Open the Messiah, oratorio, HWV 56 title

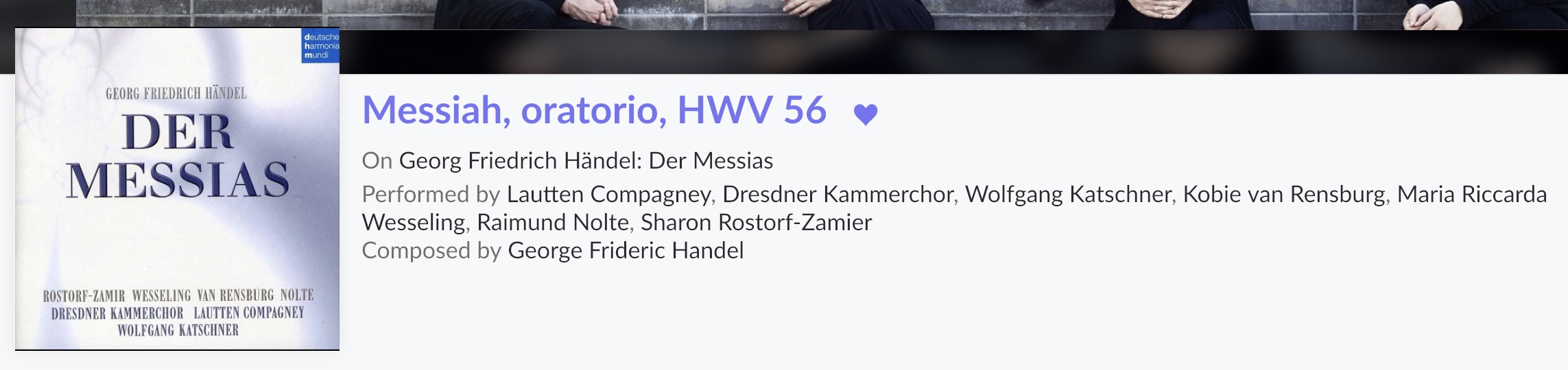tap(594, 110)
